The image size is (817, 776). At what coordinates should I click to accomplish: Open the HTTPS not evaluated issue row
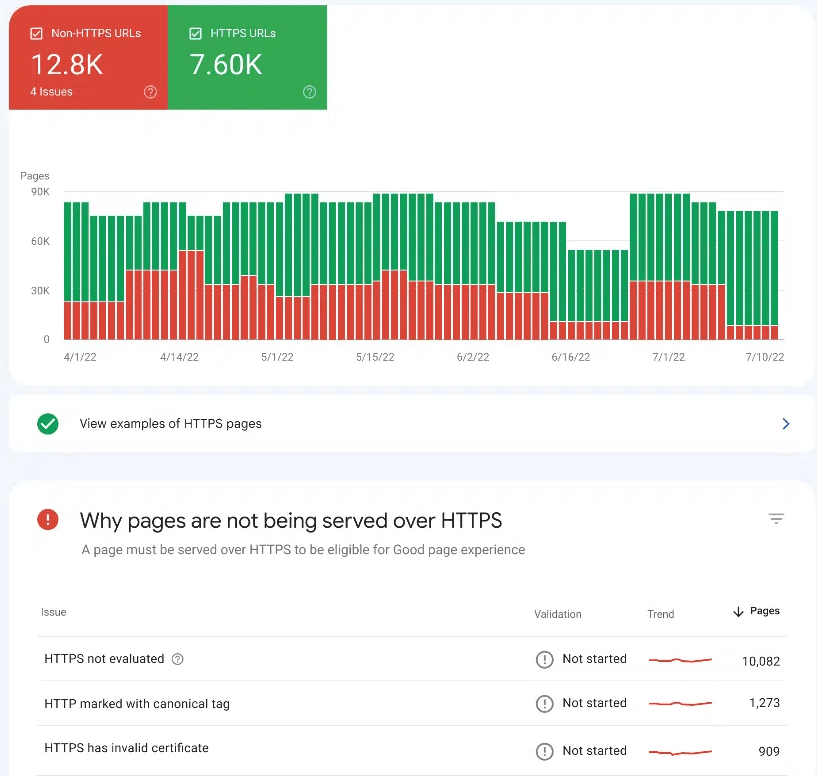pos(412,659)
